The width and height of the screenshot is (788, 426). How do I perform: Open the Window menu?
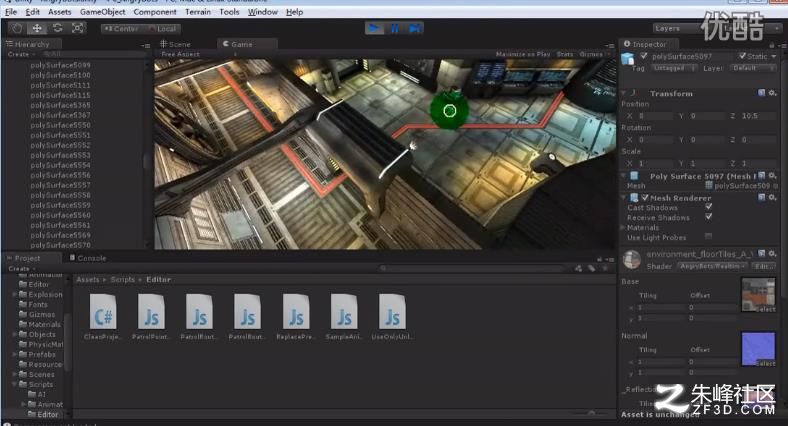pyautogui.click(x=262, y=12)
